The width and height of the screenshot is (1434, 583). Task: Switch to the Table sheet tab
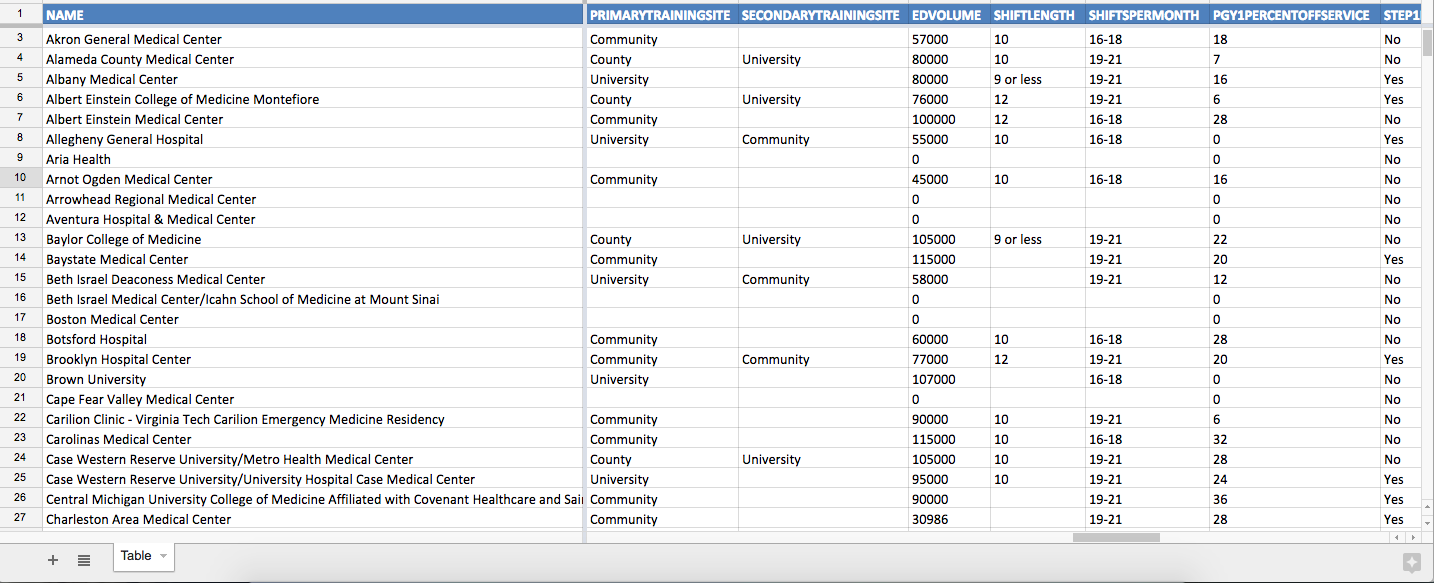[136, 556]
